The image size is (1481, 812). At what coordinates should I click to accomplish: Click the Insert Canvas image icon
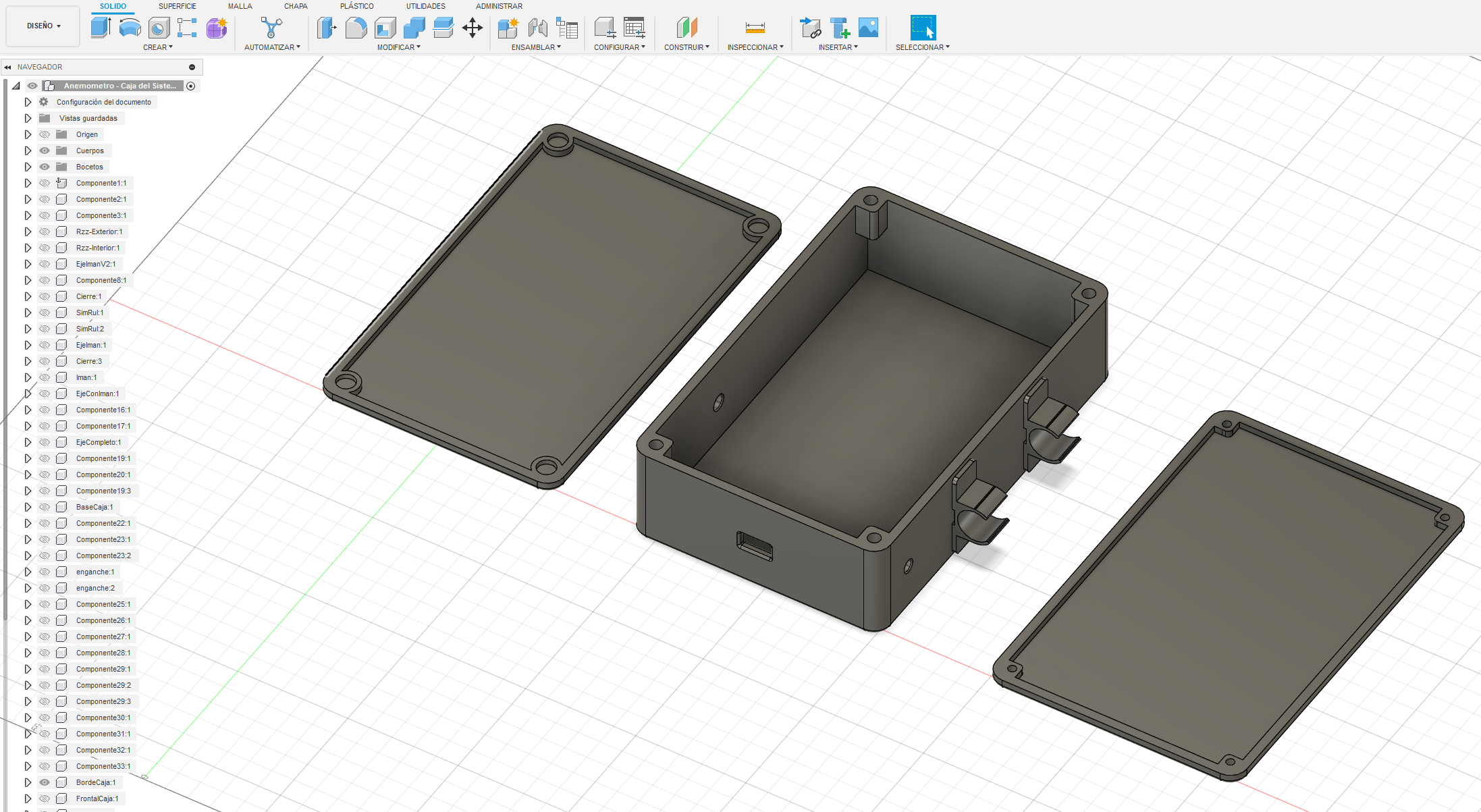point(868,28)
